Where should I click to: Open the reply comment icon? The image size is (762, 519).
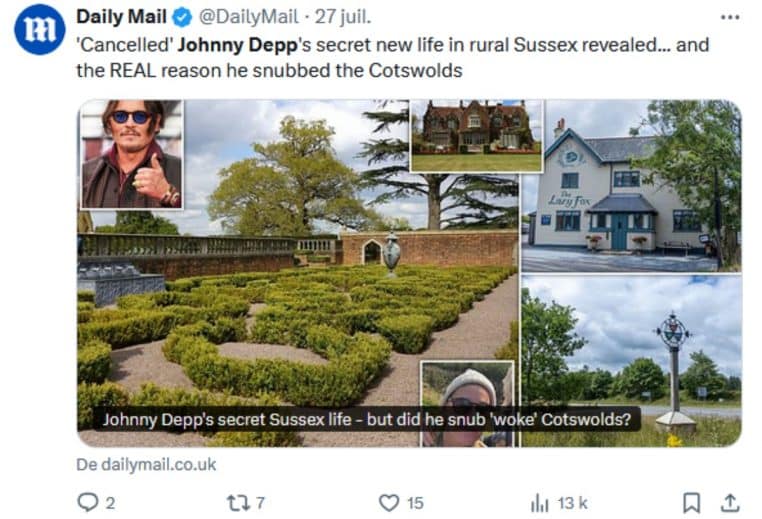89,501
